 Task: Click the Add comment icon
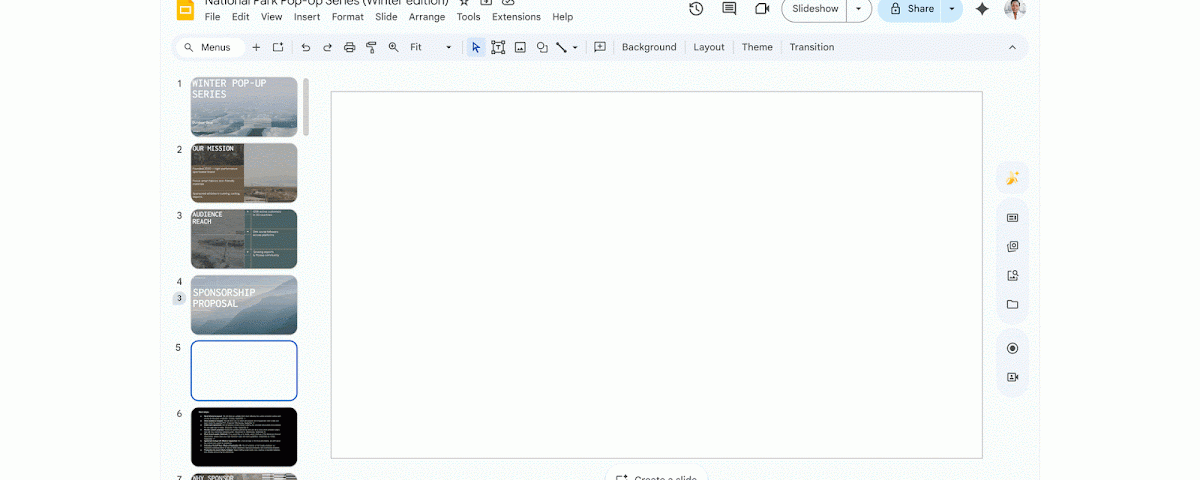600,47
